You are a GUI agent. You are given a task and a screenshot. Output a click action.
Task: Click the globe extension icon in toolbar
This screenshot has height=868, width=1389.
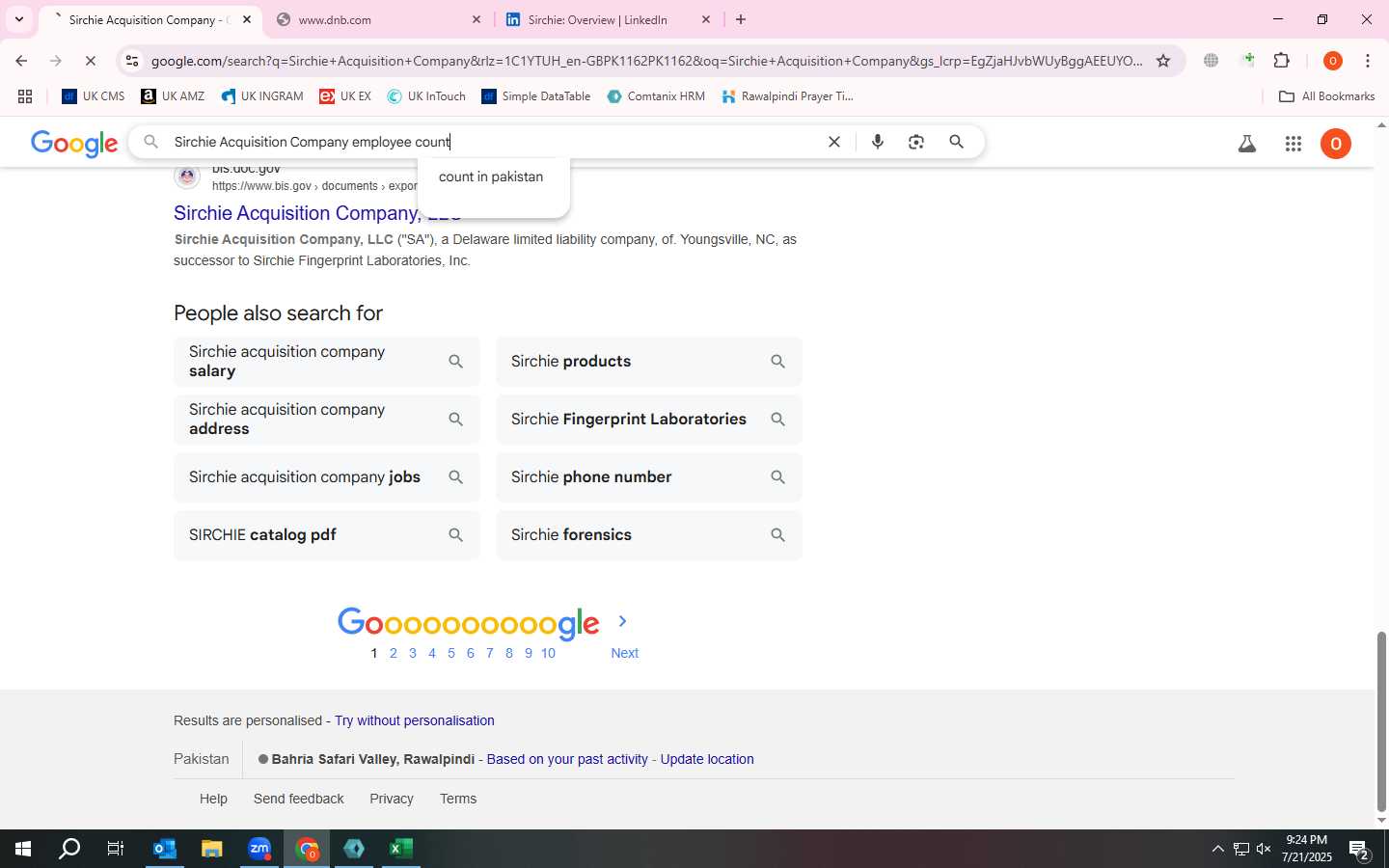pos(1211,61)
